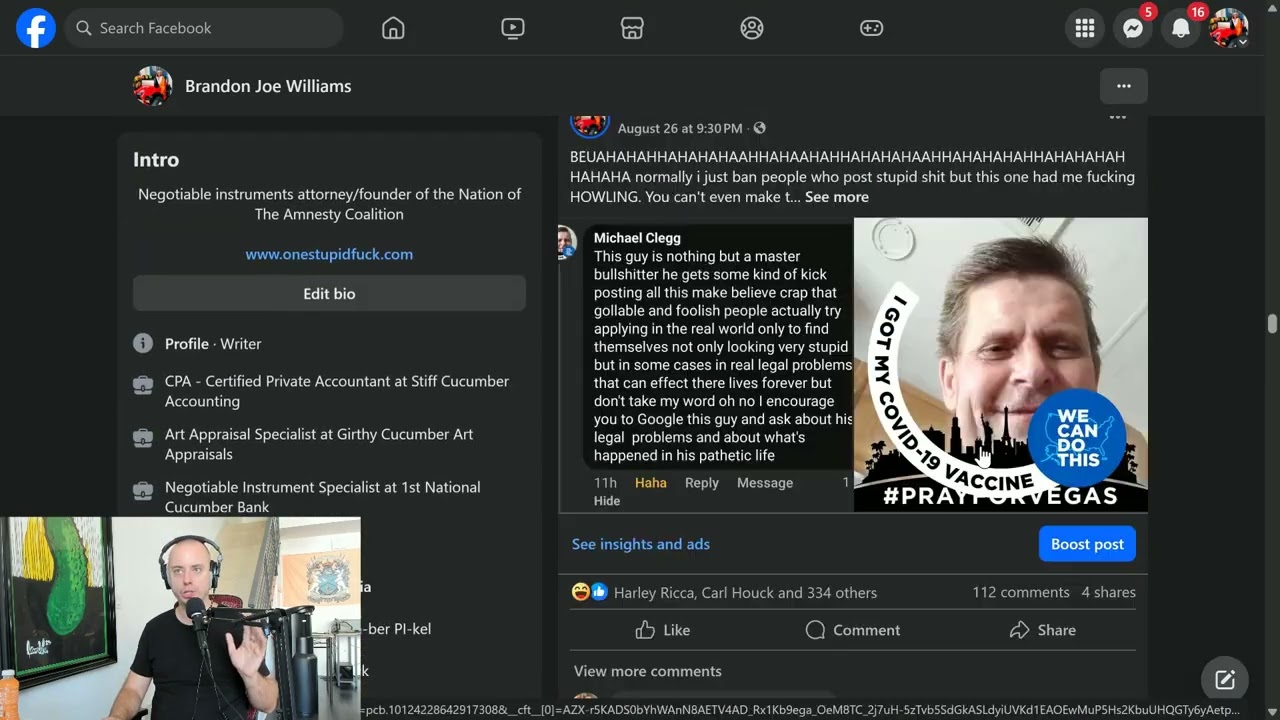Open the www.onestupidfuck.com link

[329, 254]
